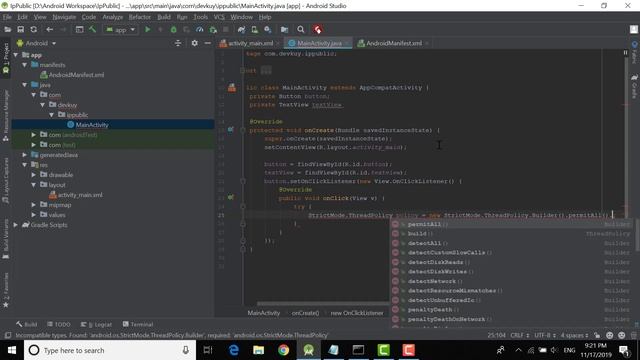Close the MainActivity.java tab
Screen dimensions: 640x360
pyautogui.click(x=347, y=43)
